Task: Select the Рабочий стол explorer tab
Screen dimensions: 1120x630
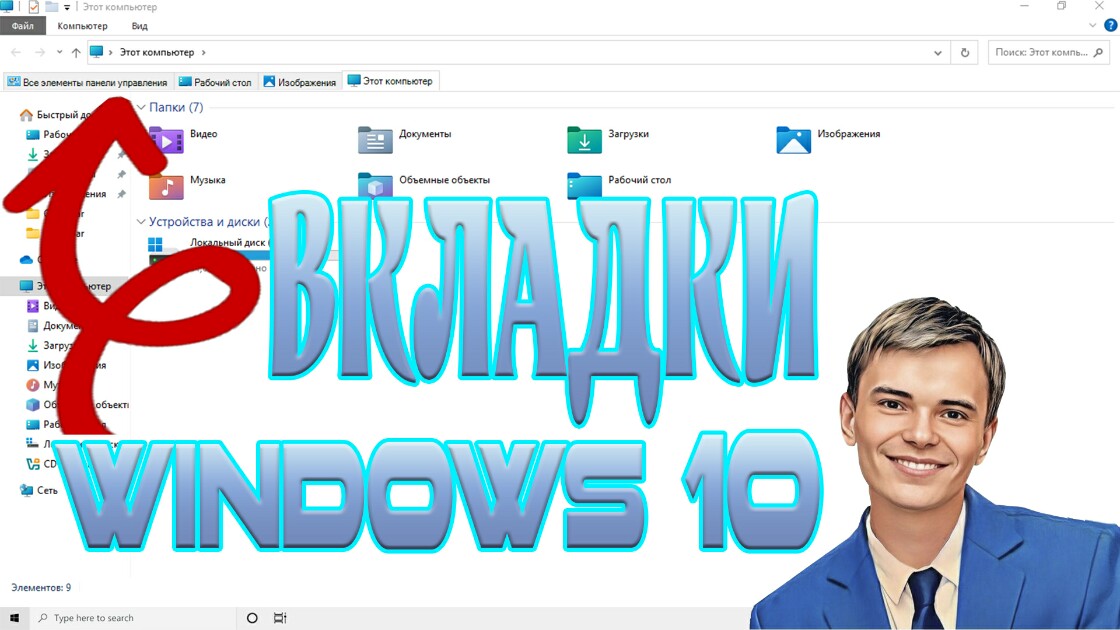Action: click(215, 82)
